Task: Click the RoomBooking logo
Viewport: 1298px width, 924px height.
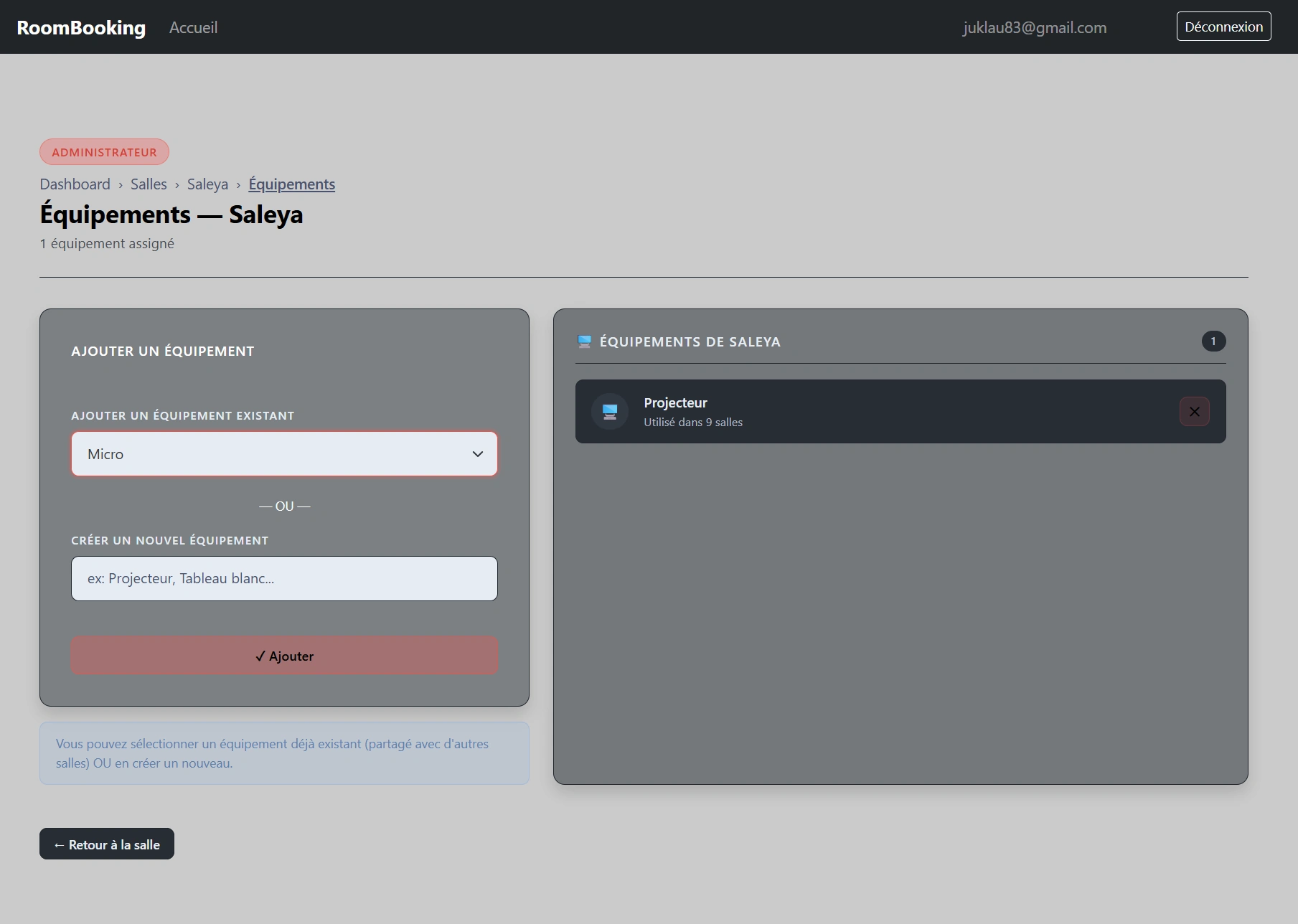Action: coord(81,27)
